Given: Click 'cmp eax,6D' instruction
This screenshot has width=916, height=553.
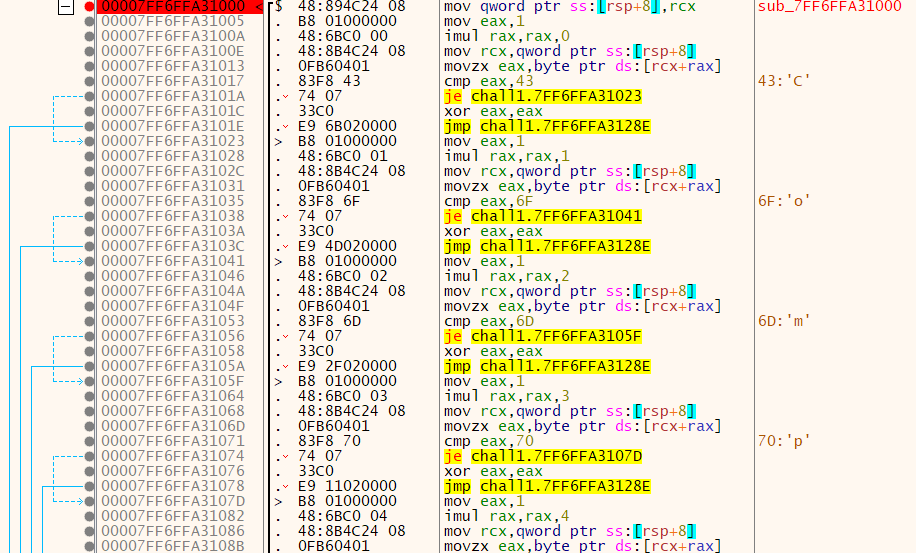Looking at the screenshot, I should click(x=488, y=321).
